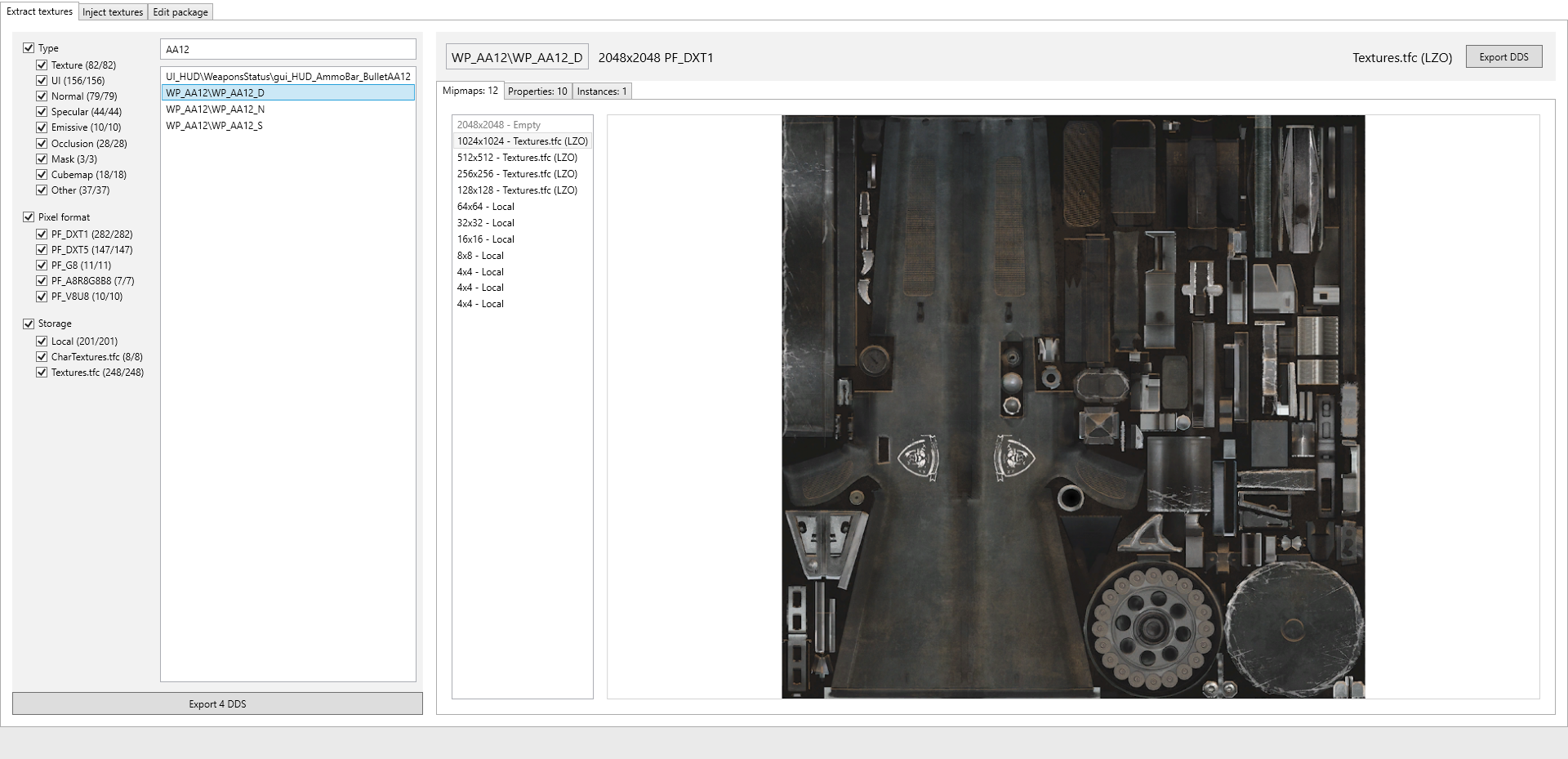Toggle PF_V8U8 (10/10) checkbox
The width and height of the screenshot is (1568, 759).
point(42,297)
